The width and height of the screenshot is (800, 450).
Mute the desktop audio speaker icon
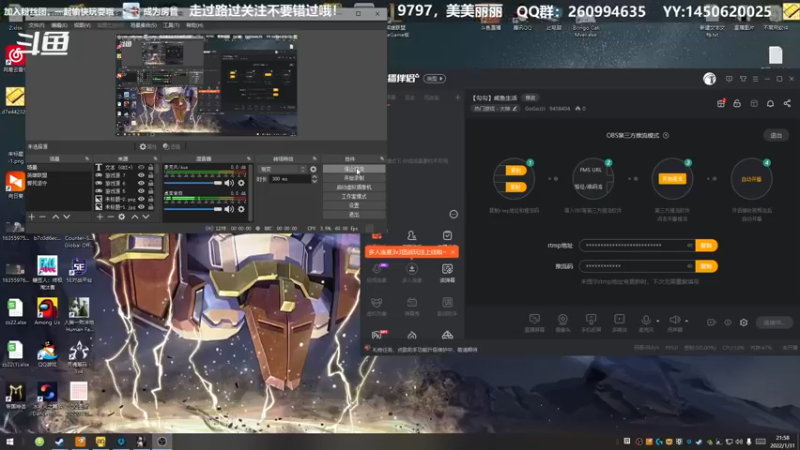coord(229,209)
